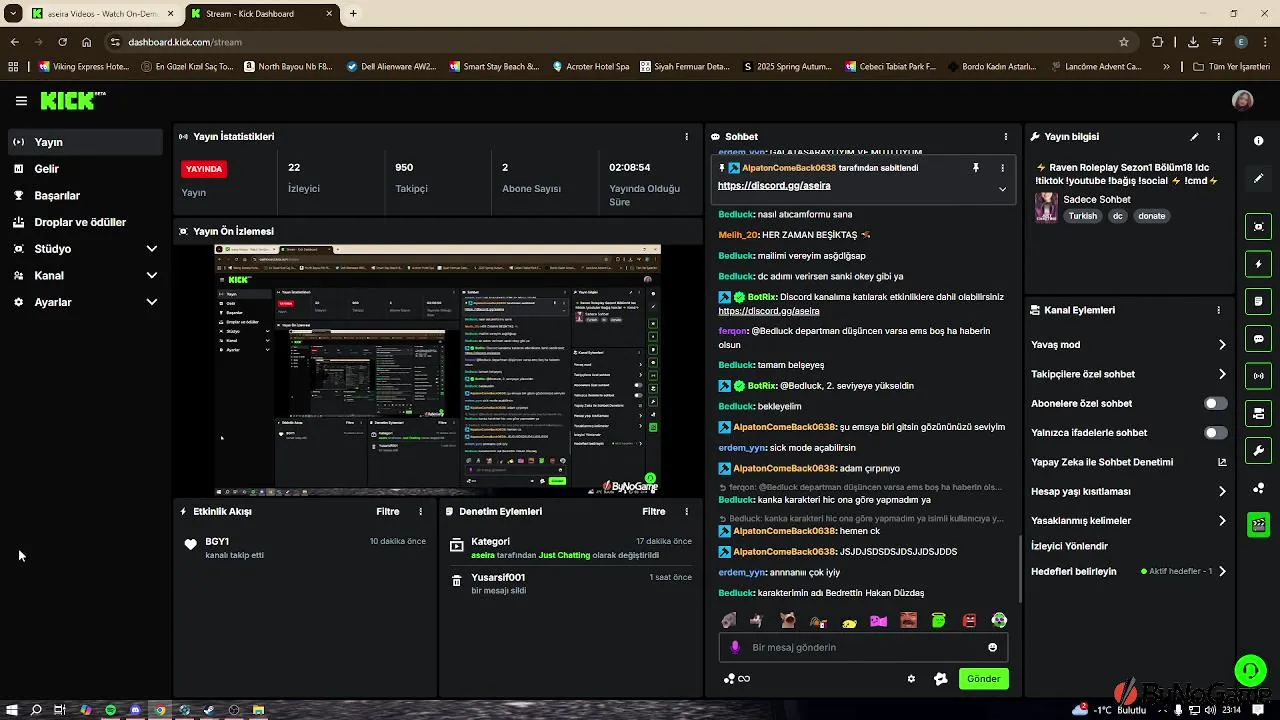Select the green halo emote

[x=939, y=621]
